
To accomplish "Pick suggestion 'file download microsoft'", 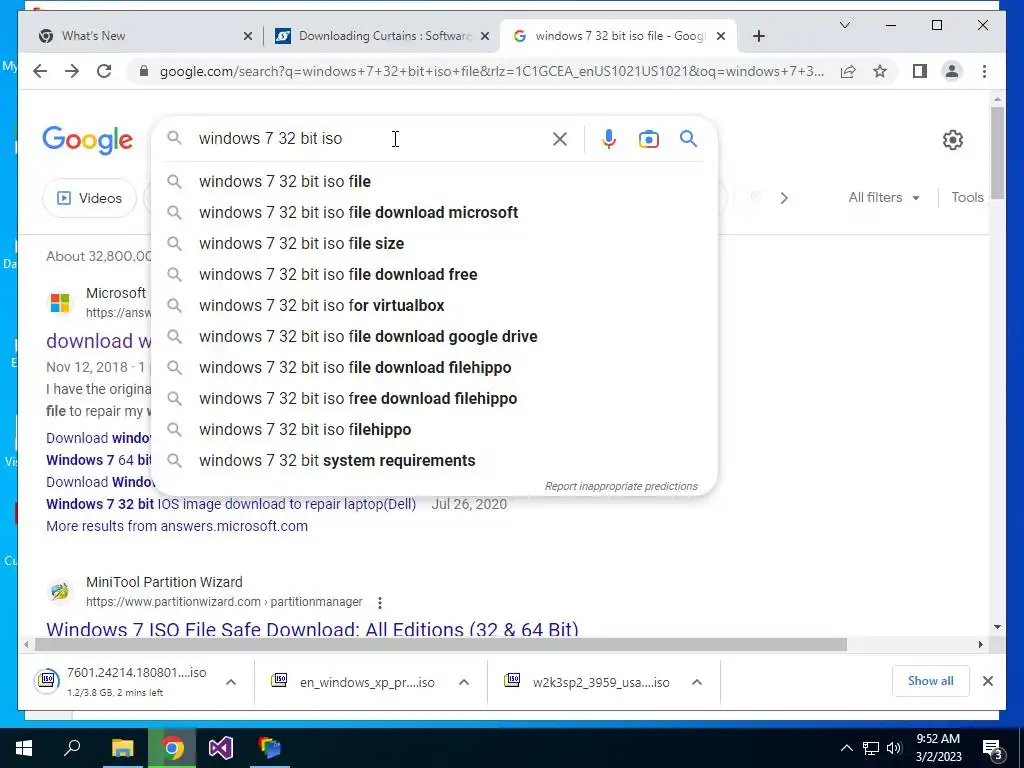I will [x=434, y=212].
